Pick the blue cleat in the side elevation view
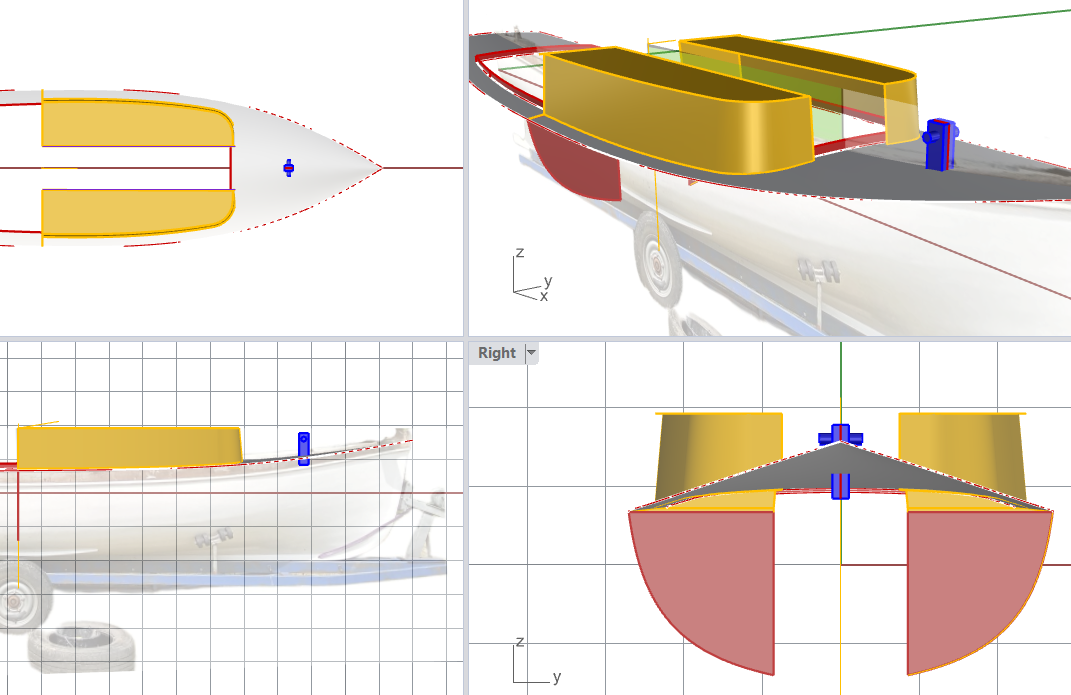 coord(304,448)
